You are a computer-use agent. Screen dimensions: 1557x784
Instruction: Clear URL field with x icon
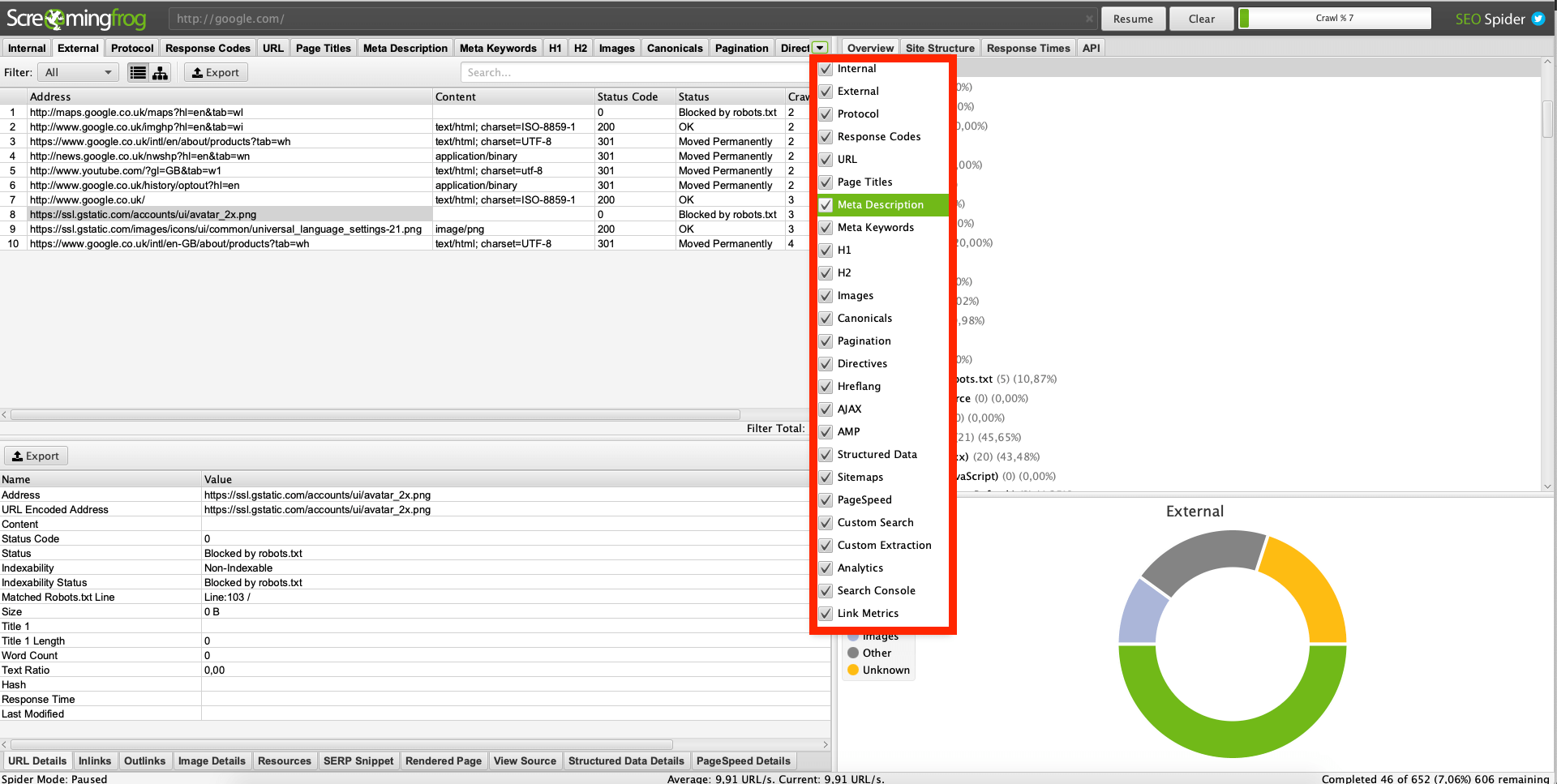(1089, 19)
